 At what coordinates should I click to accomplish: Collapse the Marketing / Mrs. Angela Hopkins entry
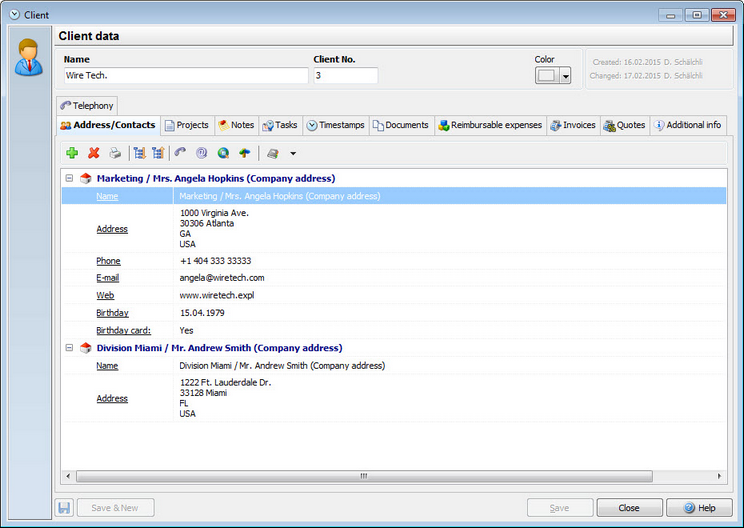coord(69,178)
